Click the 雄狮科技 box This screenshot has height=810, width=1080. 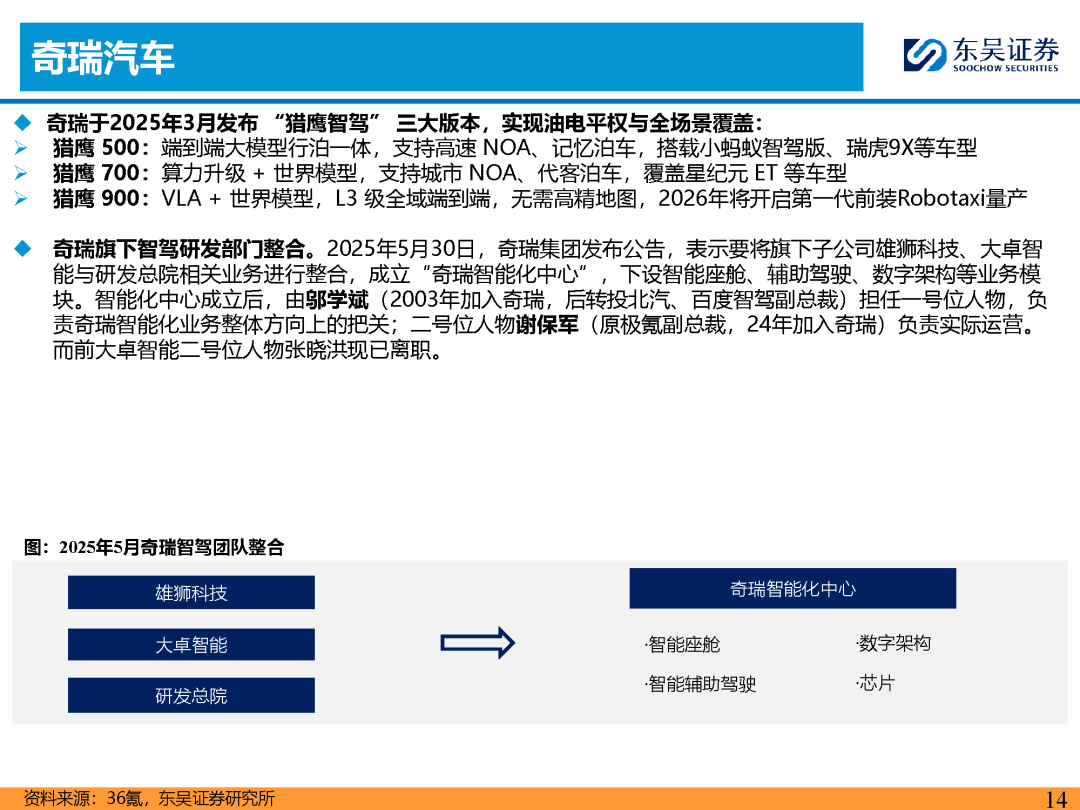pyautogui.click(x=191, y=592)
